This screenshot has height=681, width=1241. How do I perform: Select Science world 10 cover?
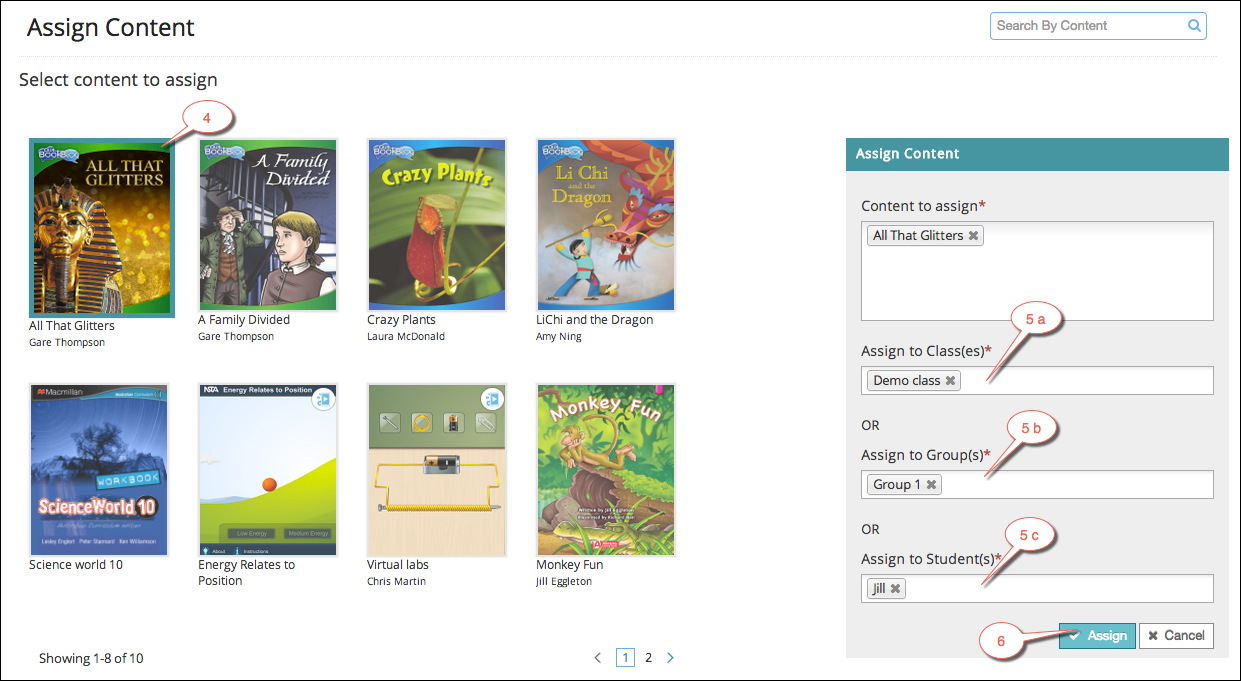(99, 470)
